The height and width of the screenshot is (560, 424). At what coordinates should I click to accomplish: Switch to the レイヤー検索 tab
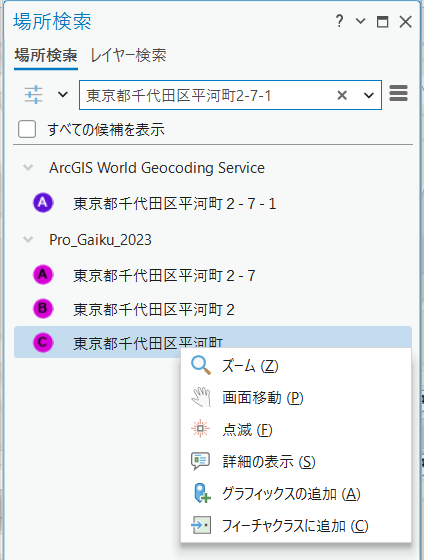tap(128, 56)
